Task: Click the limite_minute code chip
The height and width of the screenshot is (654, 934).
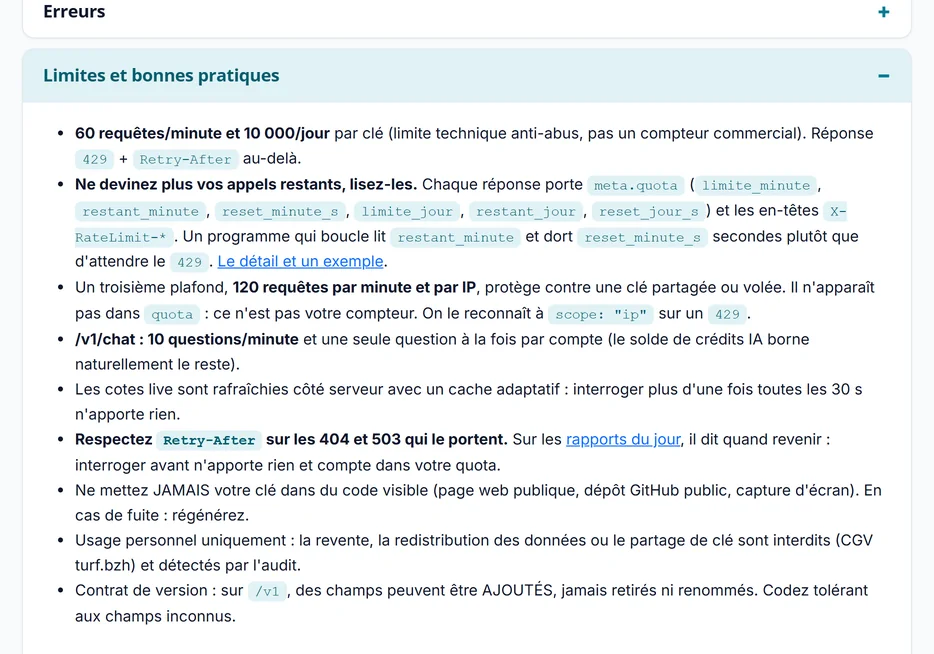Action: [x=756, y=185]
